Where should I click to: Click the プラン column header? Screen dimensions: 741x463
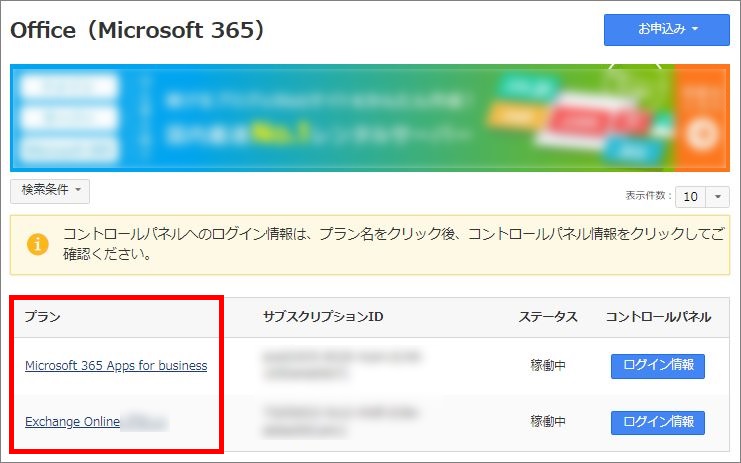pos(43,317)
